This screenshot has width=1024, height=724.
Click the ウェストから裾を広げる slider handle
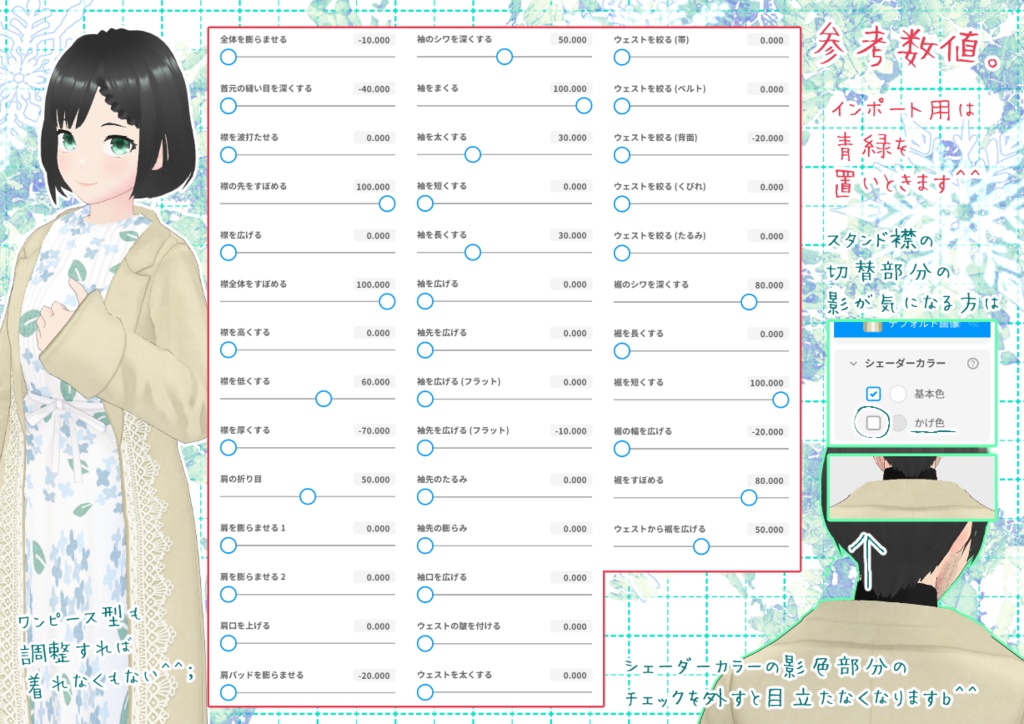[x=701, y=546]
